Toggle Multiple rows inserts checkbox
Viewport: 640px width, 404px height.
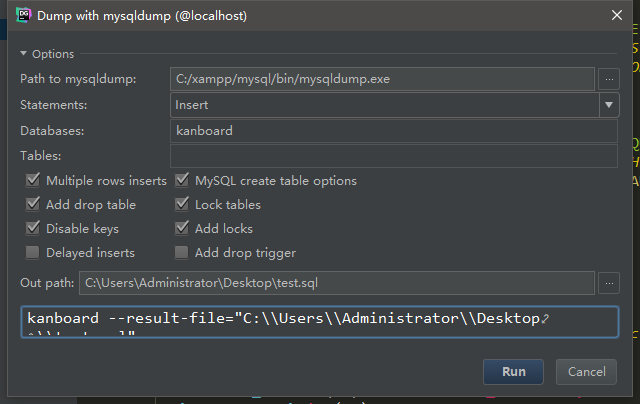tap(33, 180)
